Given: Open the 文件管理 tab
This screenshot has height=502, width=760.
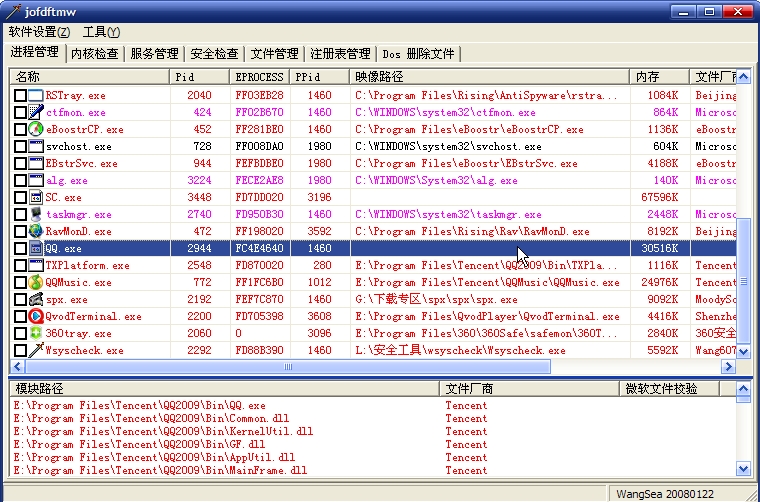Looking at the screenshot, I should 274,54.
